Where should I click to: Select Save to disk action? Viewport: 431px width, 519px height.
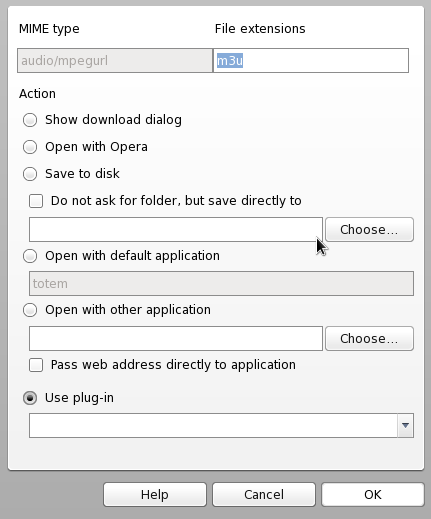pyautogui.click(x=30, y=174)
